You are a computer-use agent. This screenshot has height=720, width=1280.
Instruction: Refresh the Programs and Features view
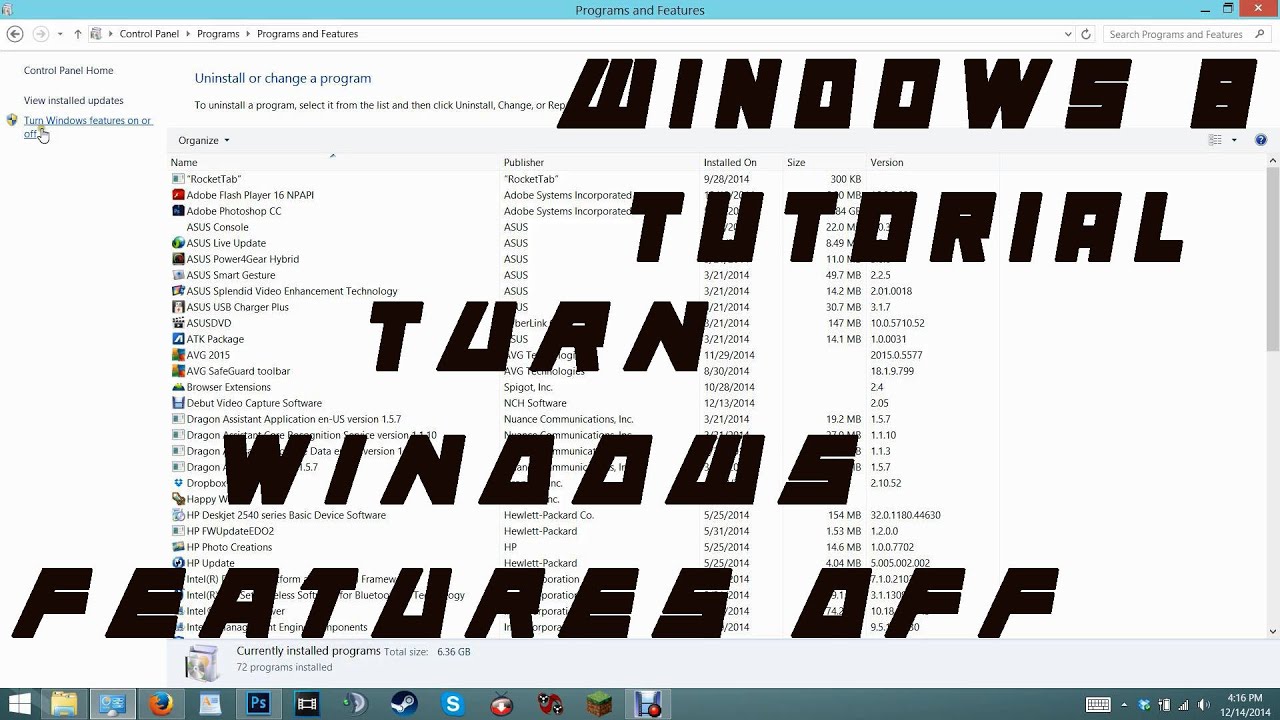point(1086,34)
